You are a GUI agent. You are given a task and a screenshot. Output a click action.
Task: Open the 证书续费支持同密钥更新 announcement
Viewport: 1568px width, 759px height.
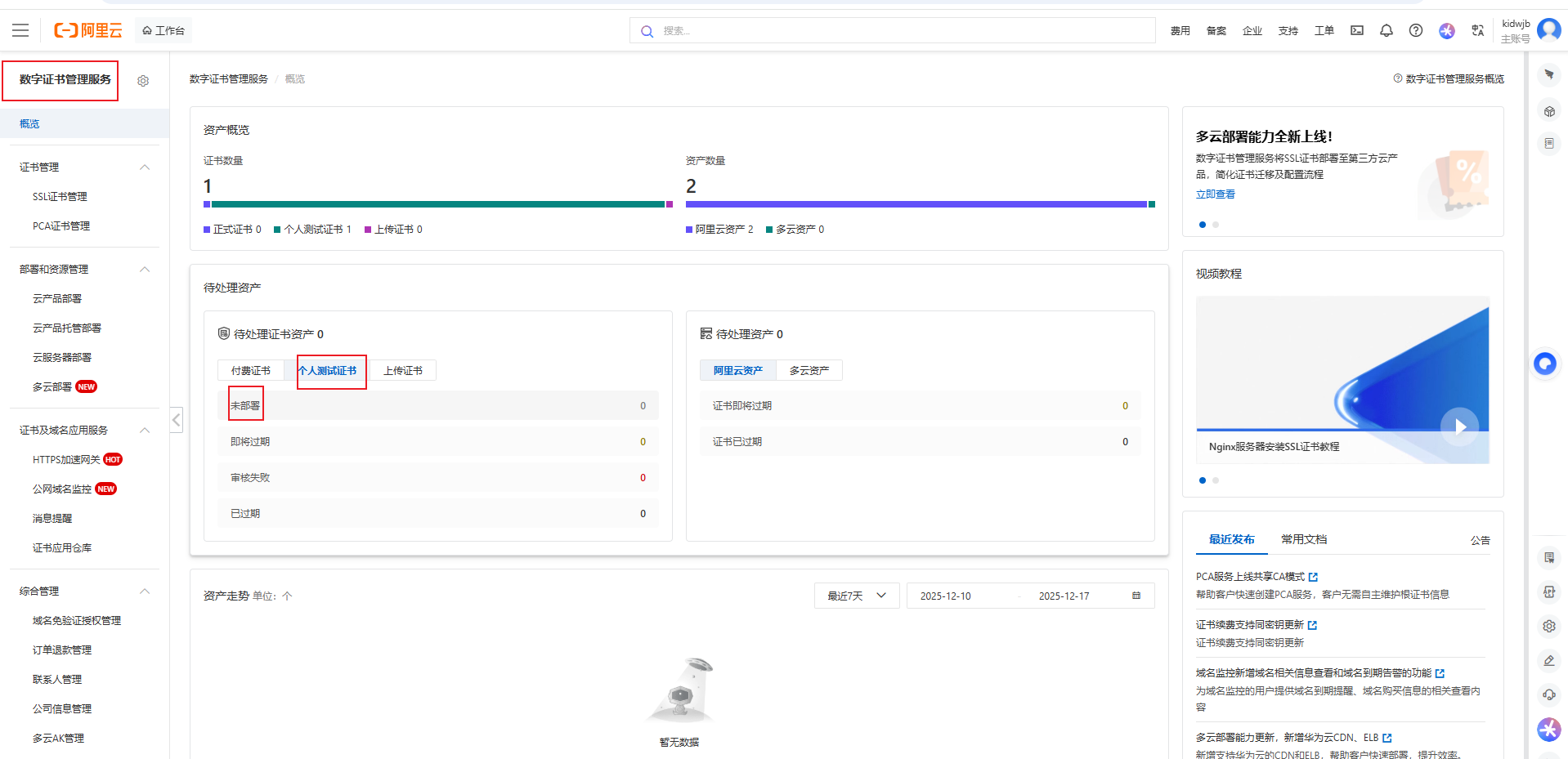click(1250, 625)
